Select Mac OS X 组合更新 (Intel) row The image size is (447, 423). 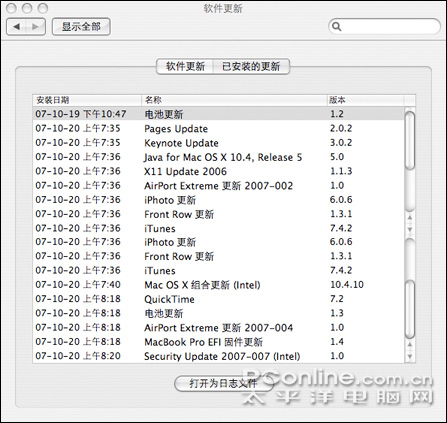[x=218, y=285]
